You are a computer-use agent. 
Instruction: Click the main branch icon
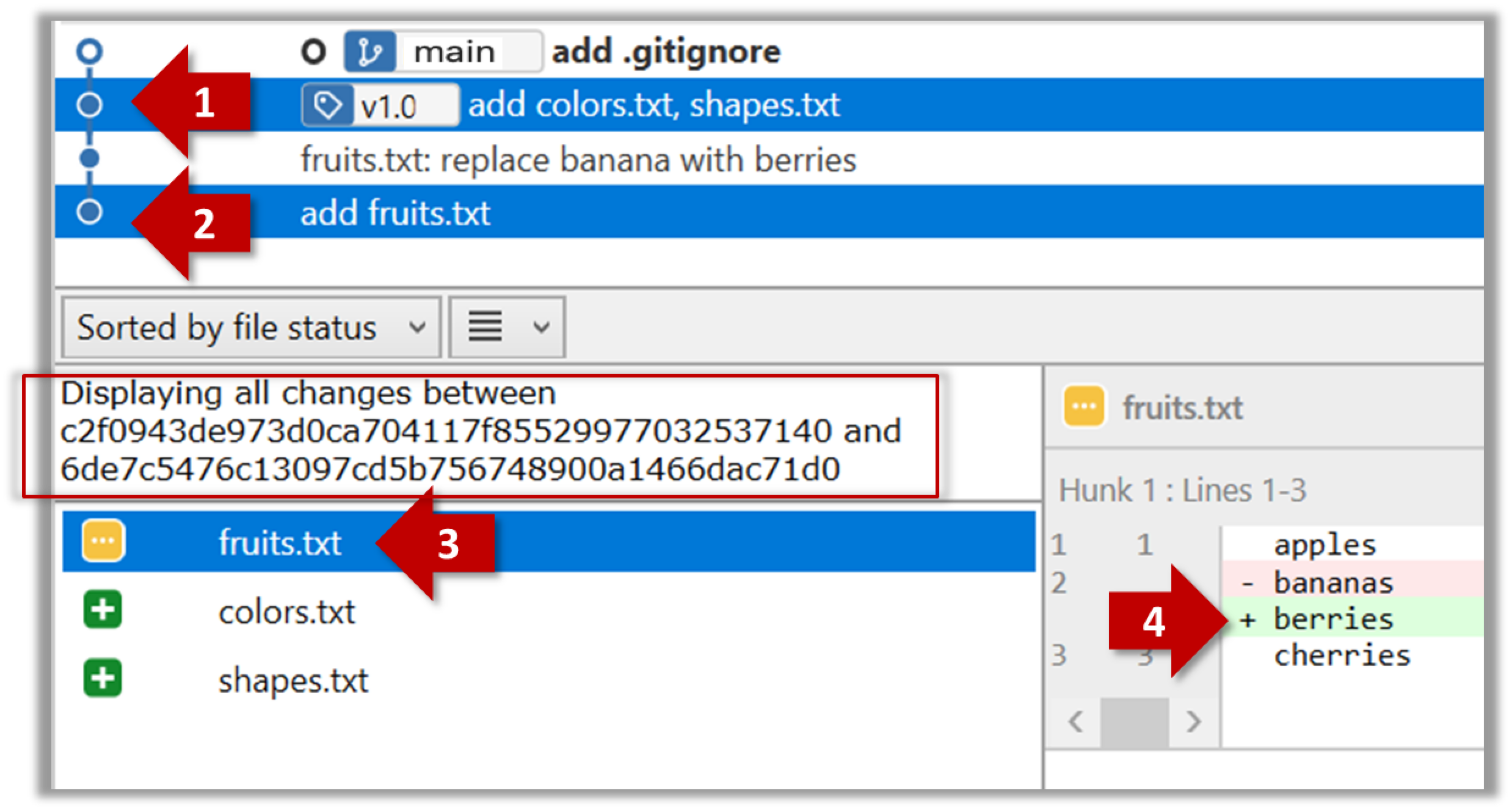pyautogui.click(x=369, y=52)
